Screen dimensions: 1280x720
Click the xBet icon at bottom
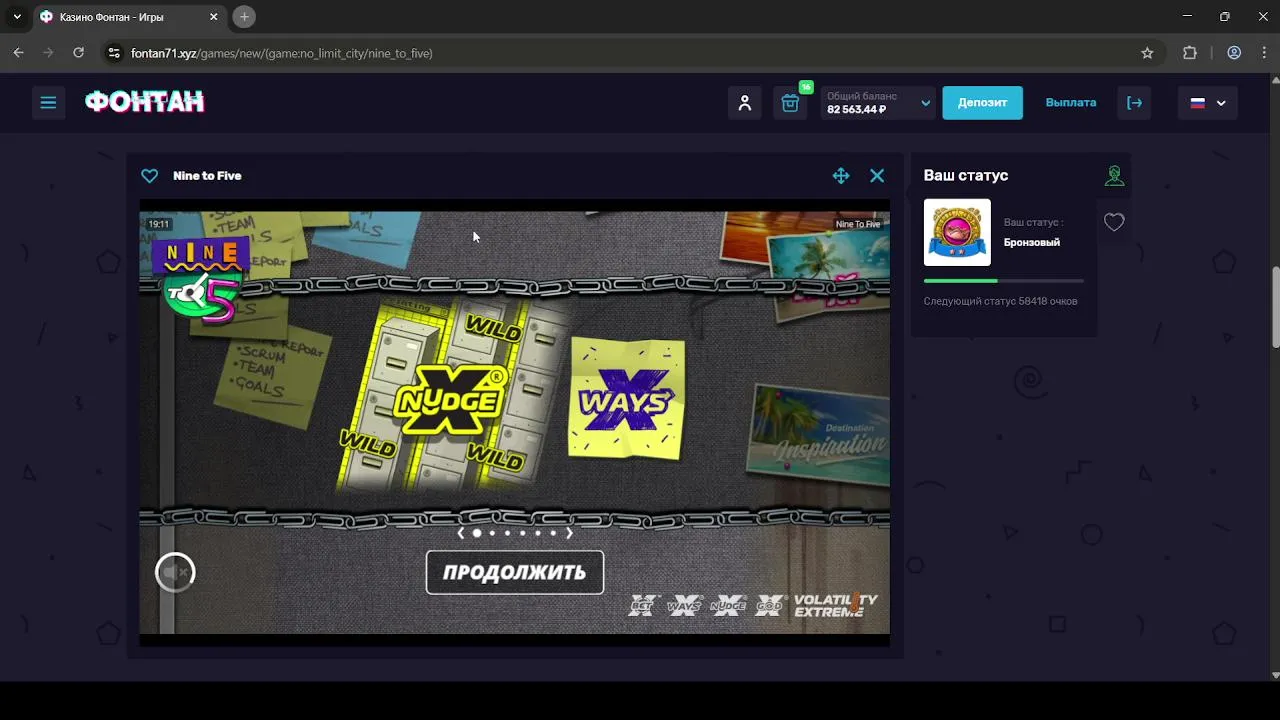pyautogui.click(x=645, y=605)
